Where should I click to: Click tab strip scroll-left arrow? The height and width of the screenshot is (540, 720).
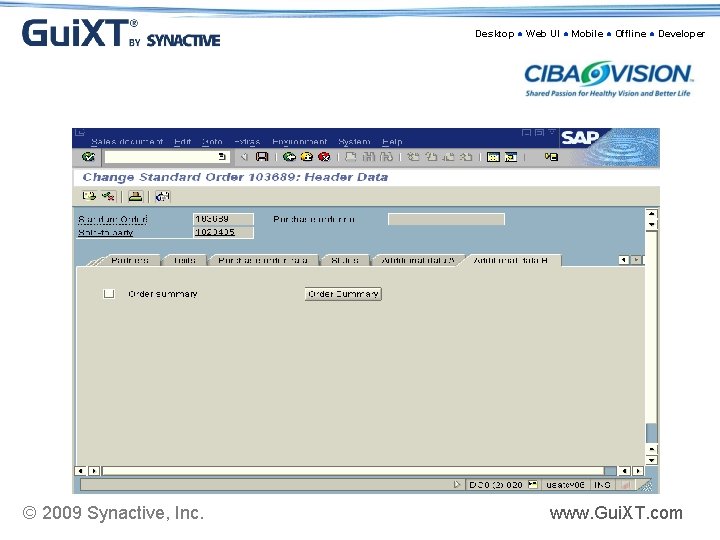pyautogui.click(x=624, y=260)
